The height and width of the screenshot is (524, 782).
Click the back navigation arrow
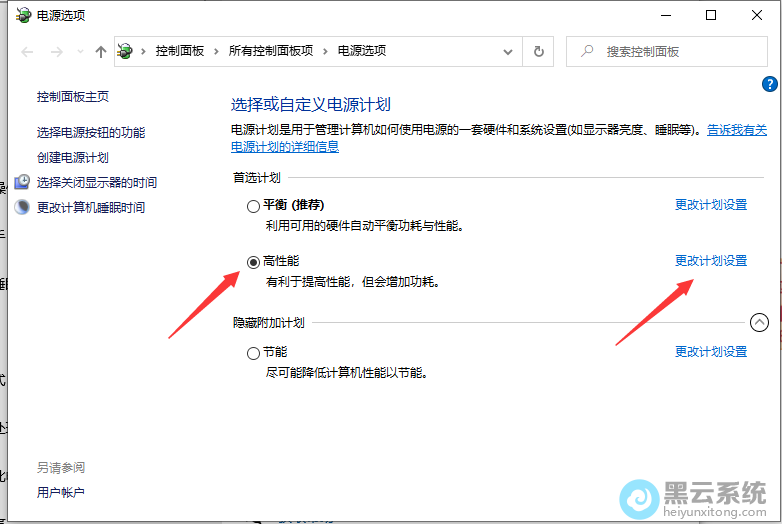(x=27, y=51)
